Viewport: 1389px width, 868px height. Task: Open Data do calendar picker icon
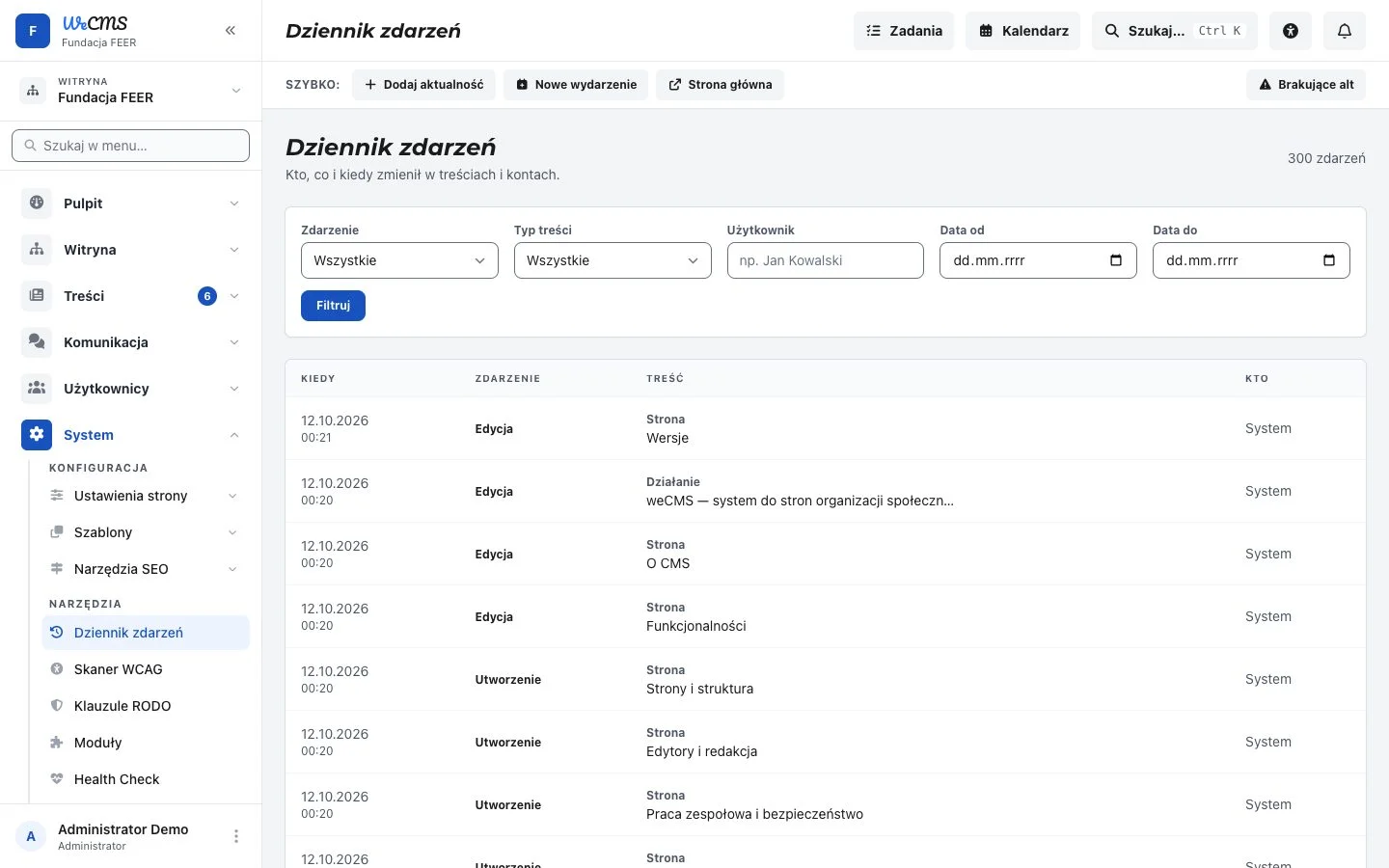[1329, 260]
